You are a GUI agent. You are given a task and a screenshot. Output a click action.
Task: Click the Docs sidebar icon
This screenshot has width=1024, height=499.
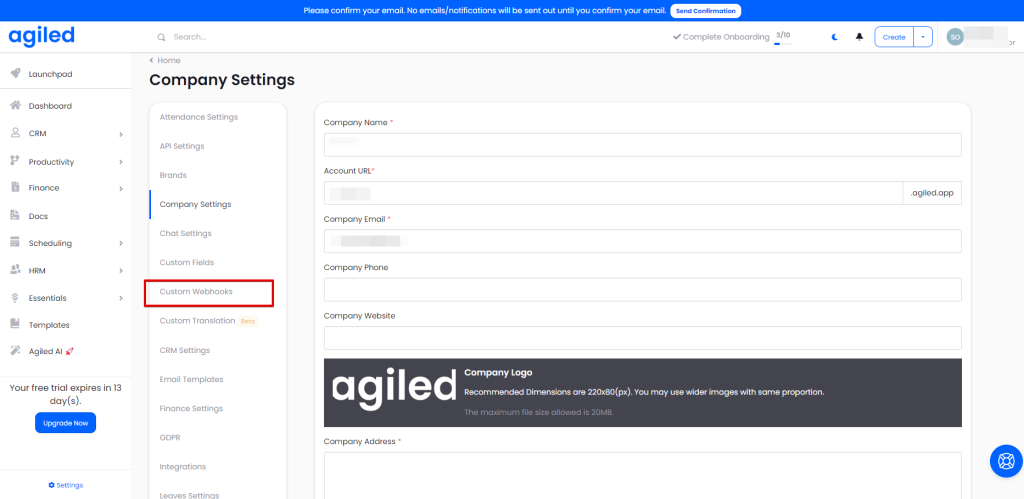[16, 215]
